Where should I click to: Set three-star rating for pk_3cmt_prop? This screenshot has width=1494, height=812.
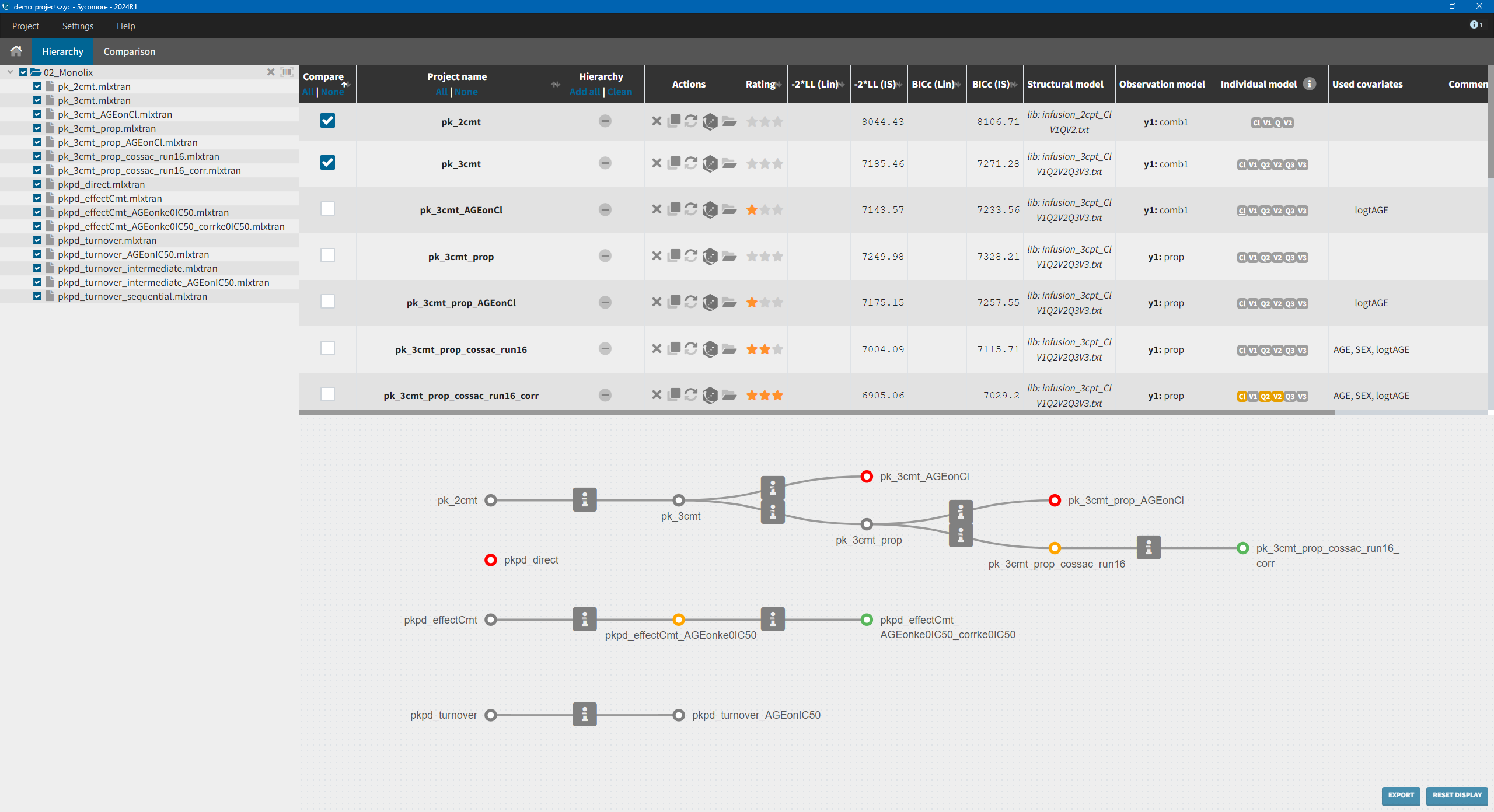click(x=777, y=257)
